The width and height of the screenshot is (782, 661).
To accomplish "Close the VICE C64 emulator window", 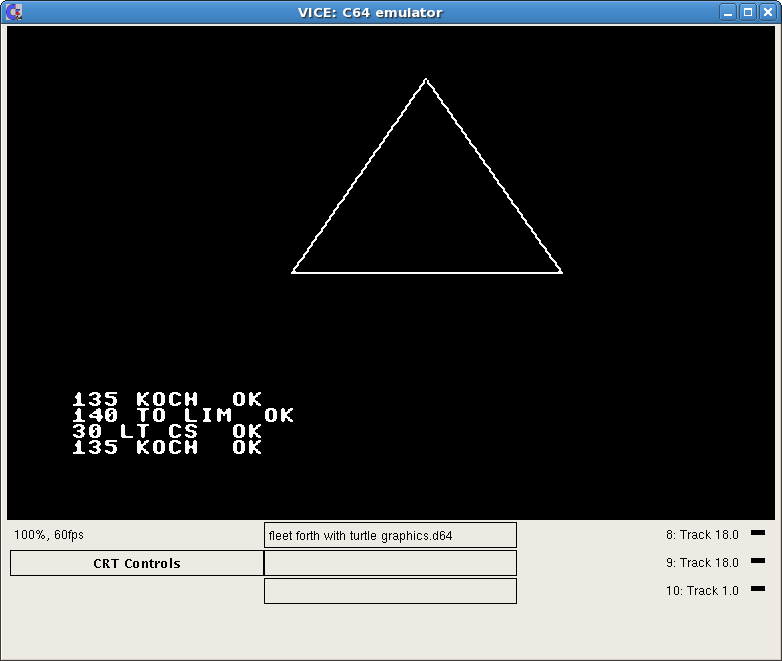I will (x=766, y=12).
